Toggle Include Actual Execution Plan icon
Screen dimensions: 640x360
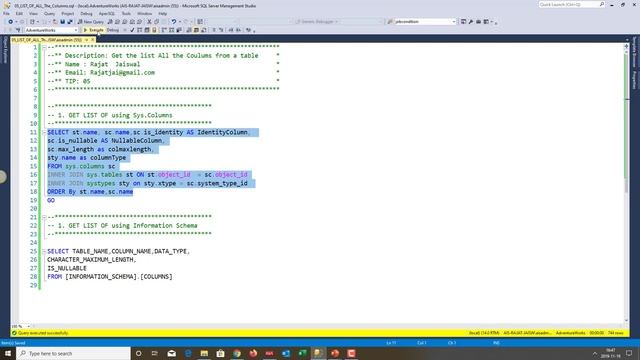(x=164, y=30)
